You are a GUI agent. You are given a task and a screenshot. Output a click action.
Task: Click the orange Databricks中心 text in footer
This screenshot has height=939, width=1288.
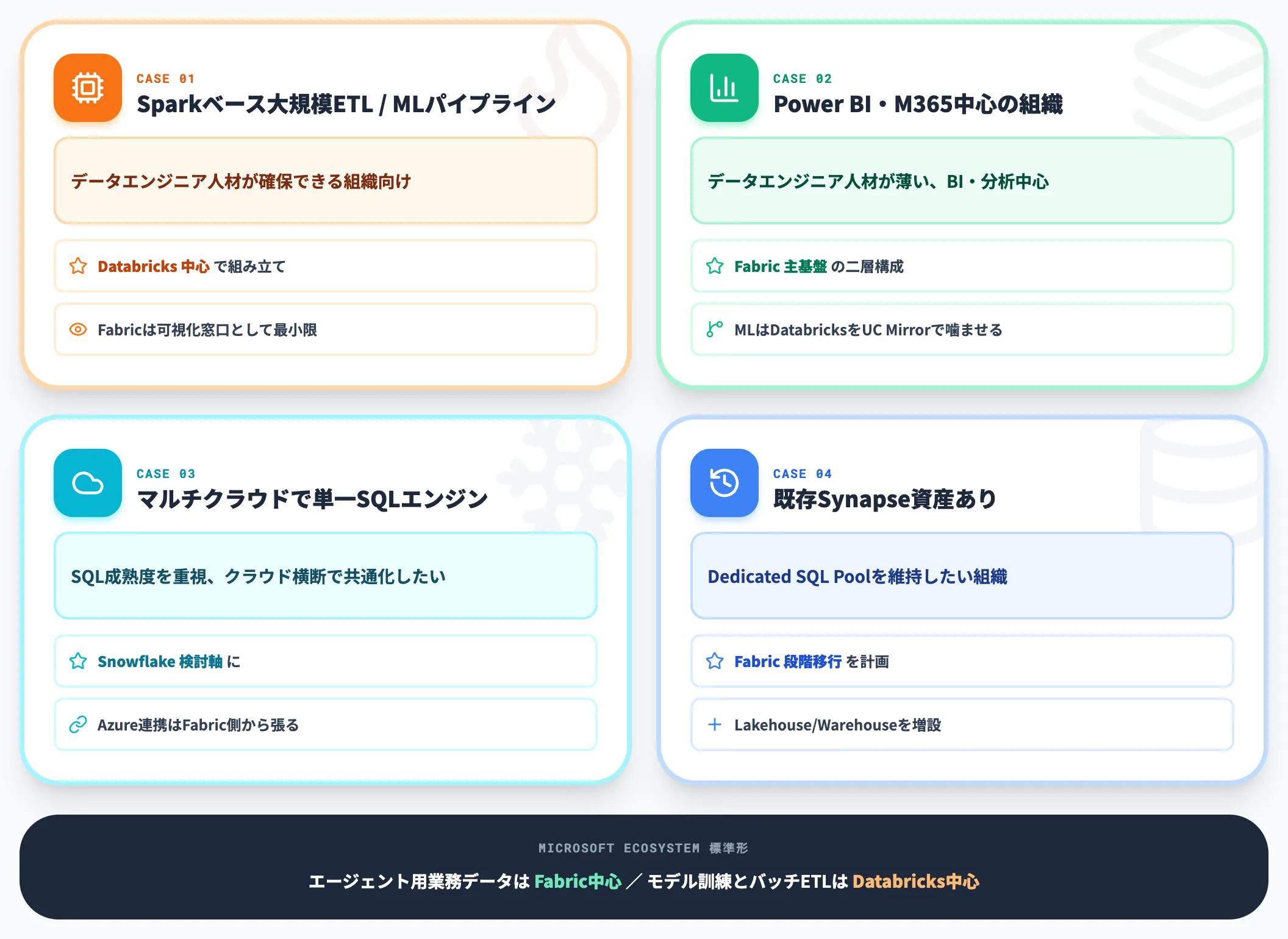pos(916,882)
